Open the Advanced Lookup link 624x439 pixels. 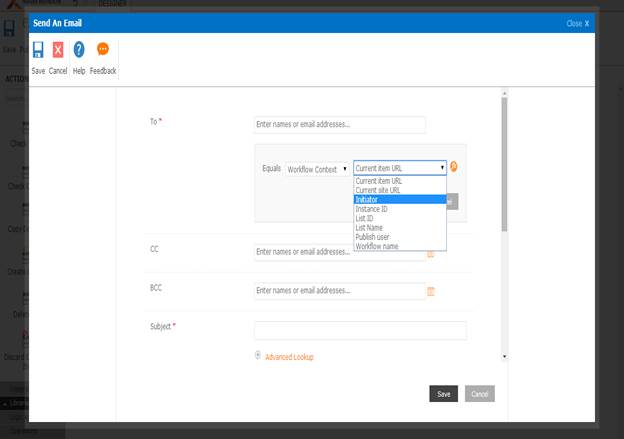pyautogui.click(x=289, y=357)
